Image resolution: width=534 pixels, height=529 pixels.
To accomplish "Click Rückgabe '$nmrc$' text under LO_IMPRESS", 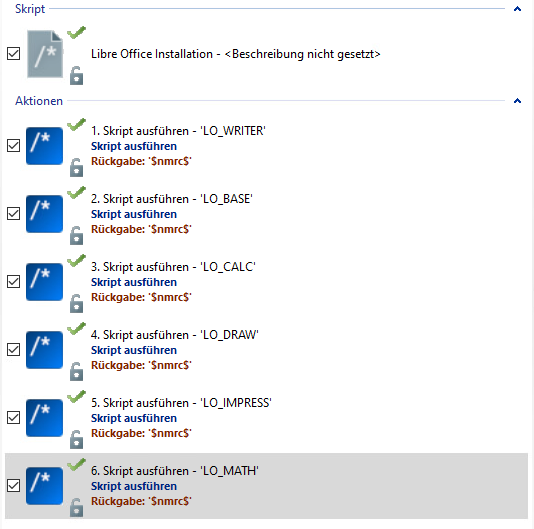I will tap(141, 433).
